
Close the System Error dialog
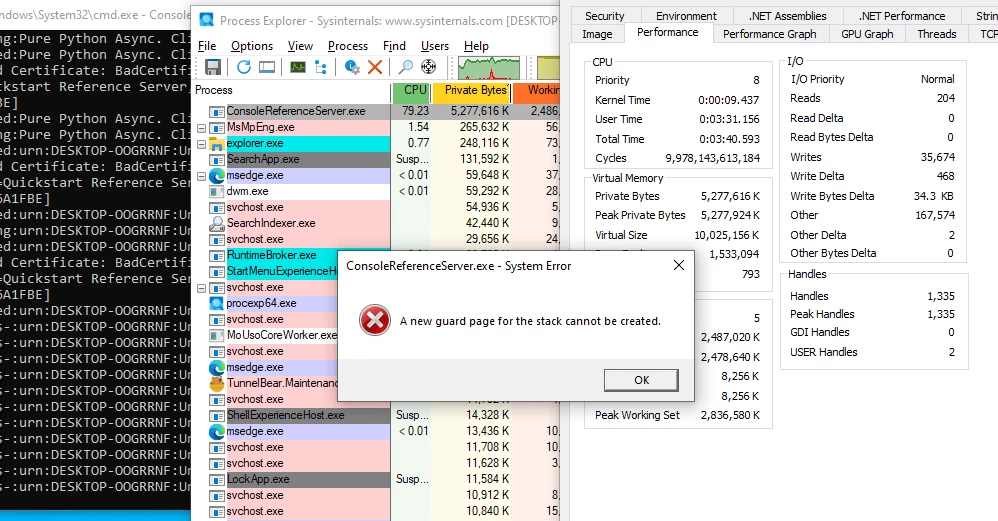679,265
